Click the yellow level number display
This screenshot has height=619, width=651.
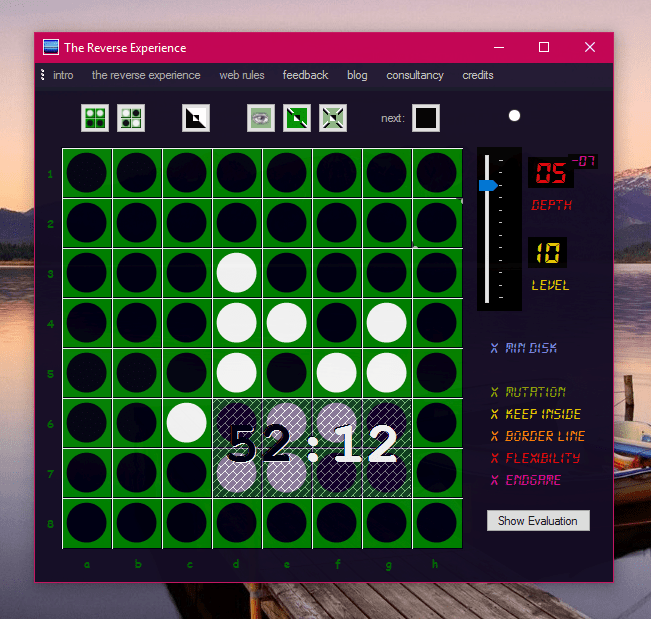point(547,253)
